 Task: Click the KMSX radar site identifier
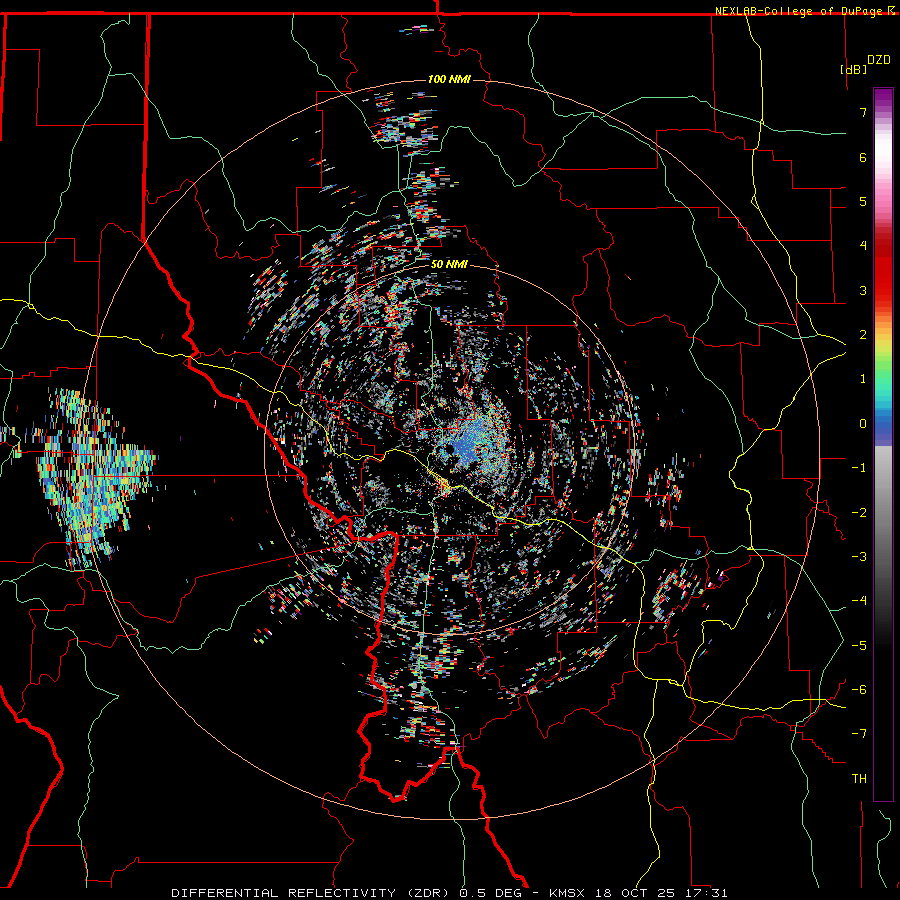(x=567, y=893)
